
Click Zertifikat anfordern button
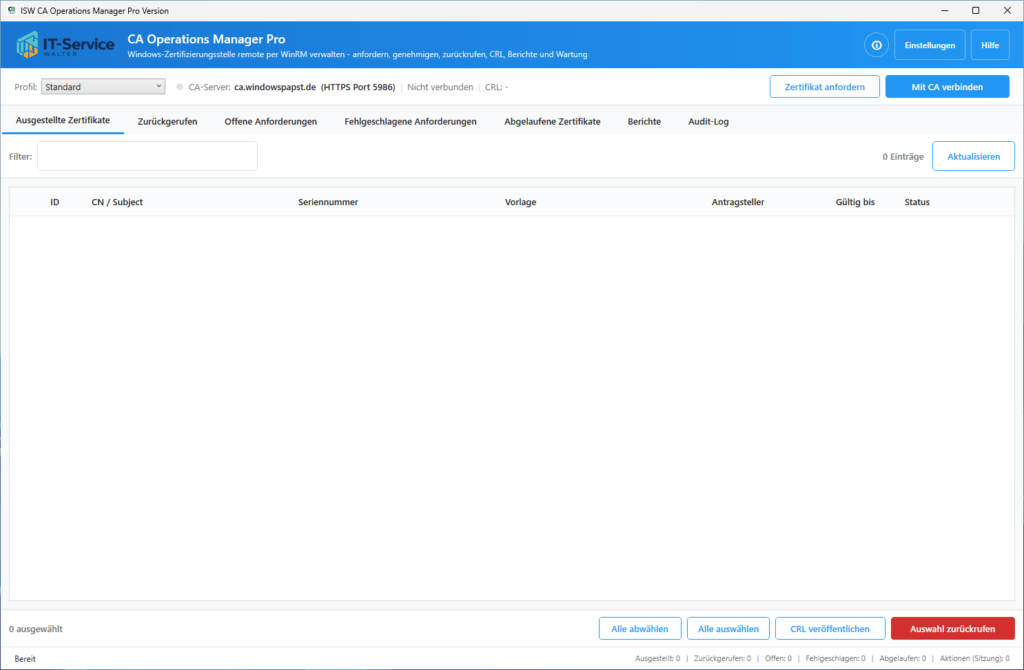(x=824, y=87)
